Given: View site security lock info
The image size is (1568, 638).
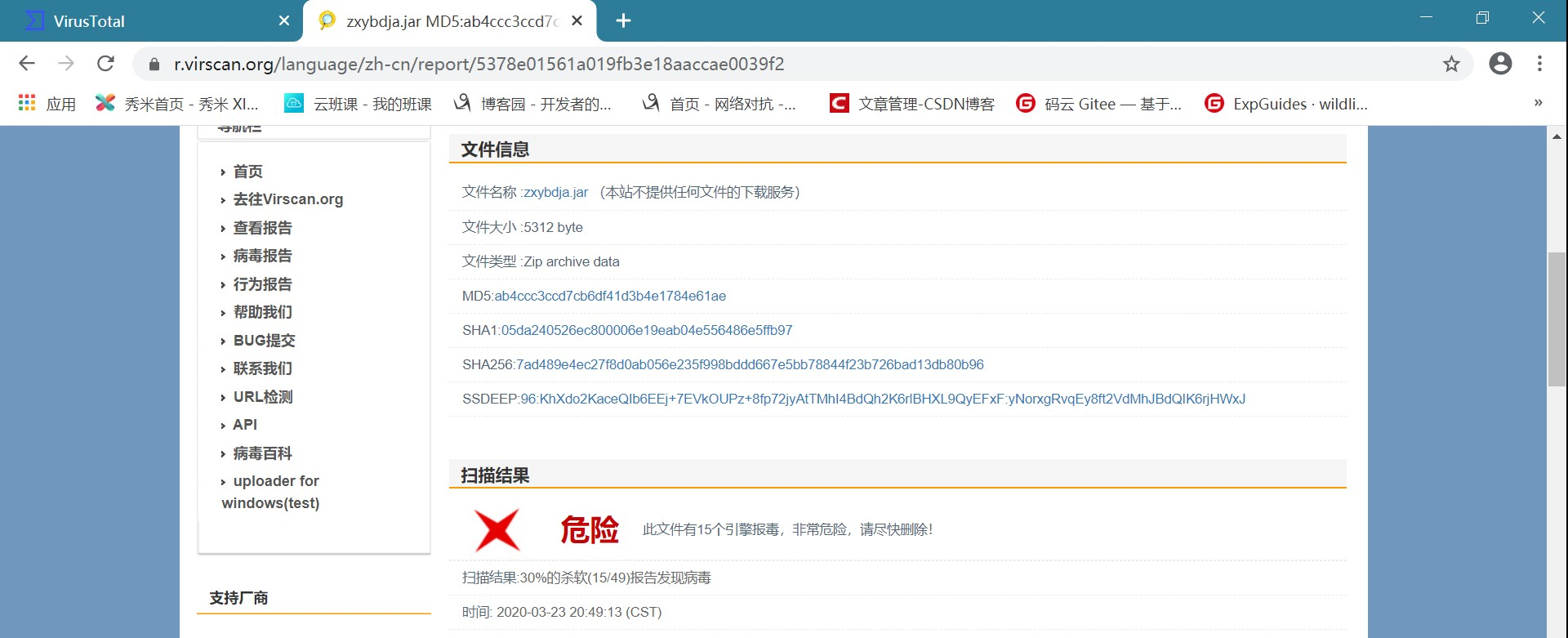Looking at the screenshot, I should click(154, 64).
